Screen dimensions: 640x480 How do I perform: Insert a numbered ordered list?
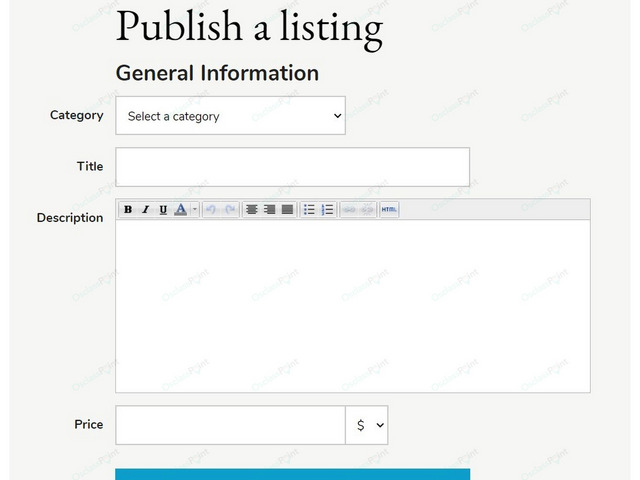tap(327, 210)
